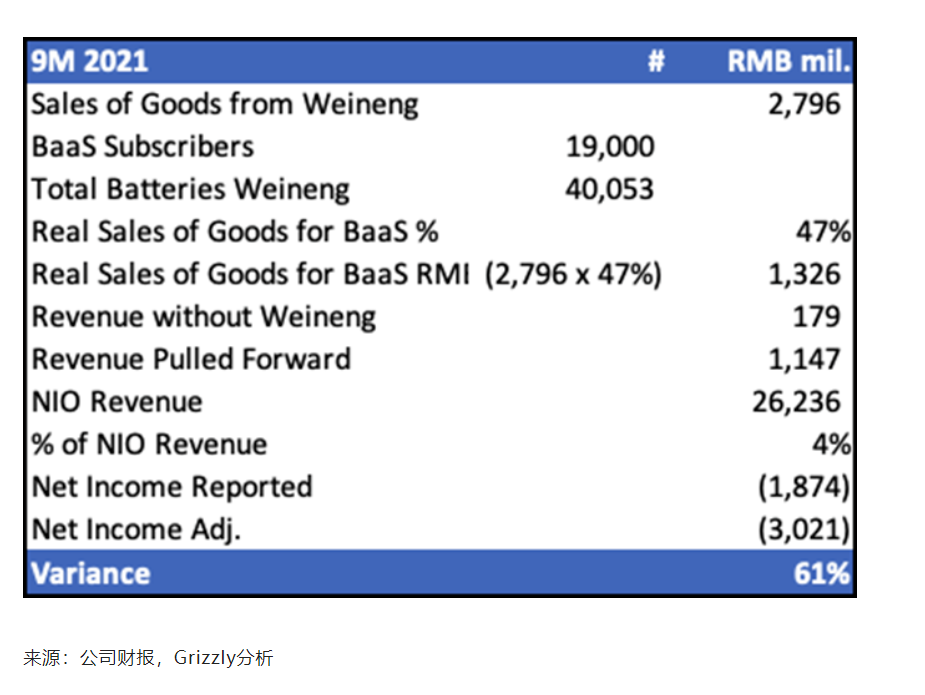Click the '% of NIO Revenue' row label

coord(149,444)
